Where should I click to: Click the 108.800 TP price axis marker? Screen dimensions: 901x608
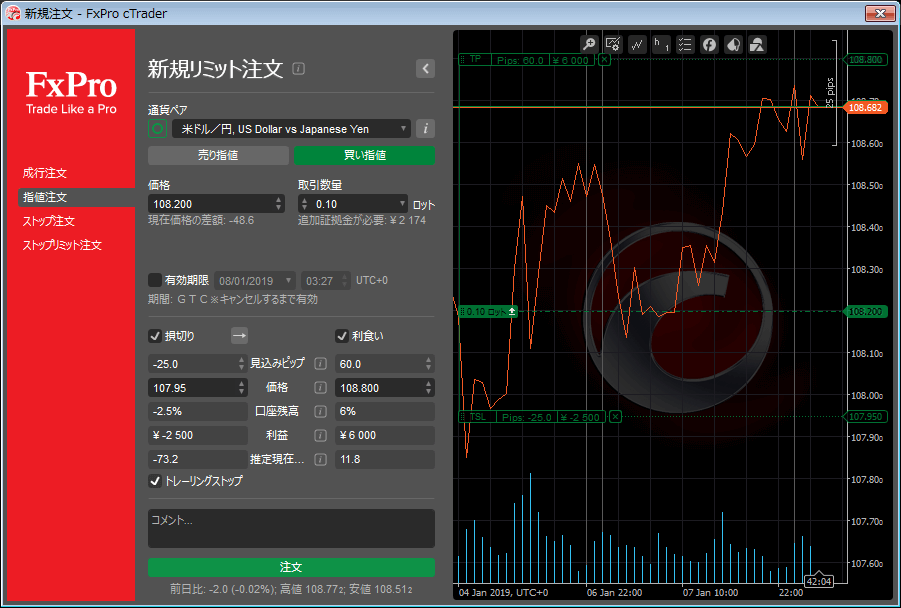click(x=865, y=60)
